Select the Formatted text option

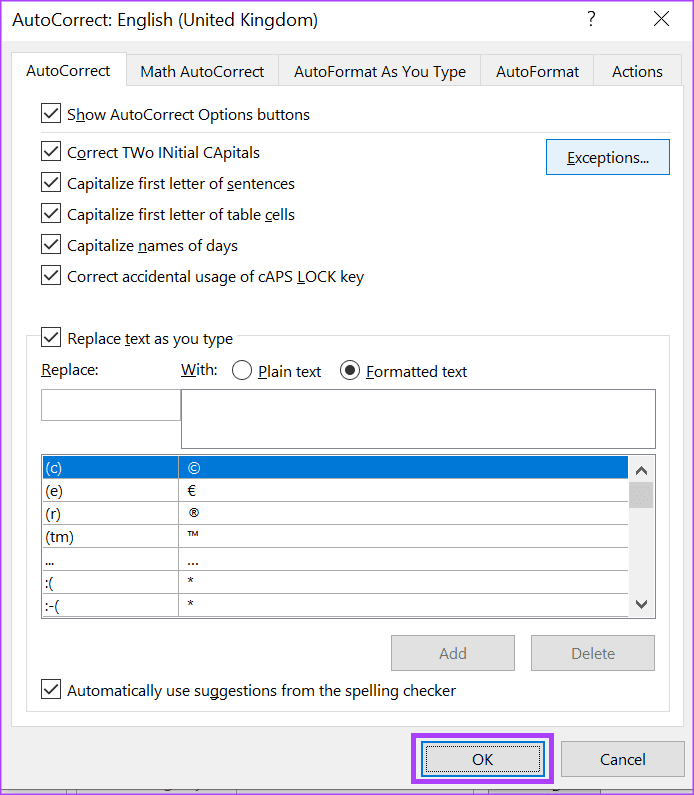pos(350,371)
